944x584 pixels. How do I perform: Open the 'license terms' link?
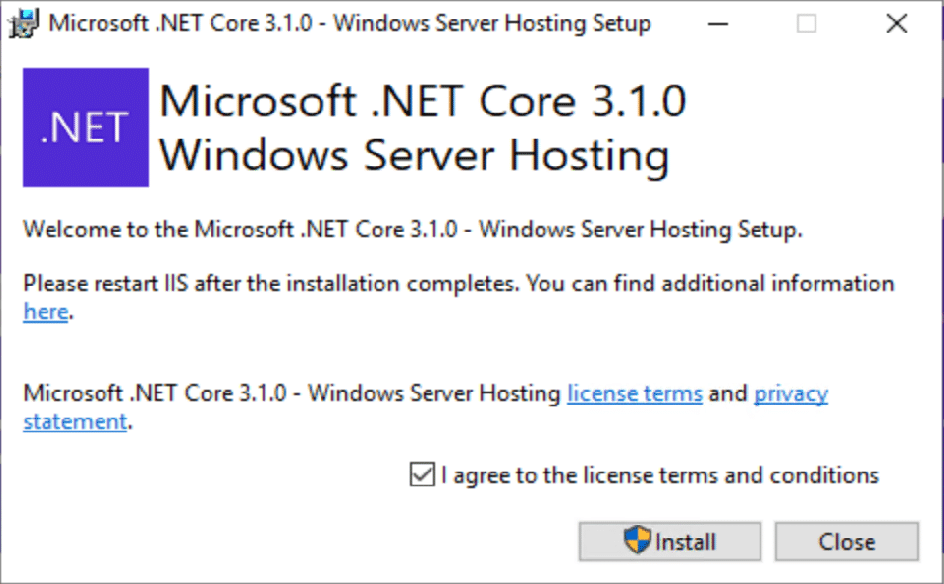(635, 394)
